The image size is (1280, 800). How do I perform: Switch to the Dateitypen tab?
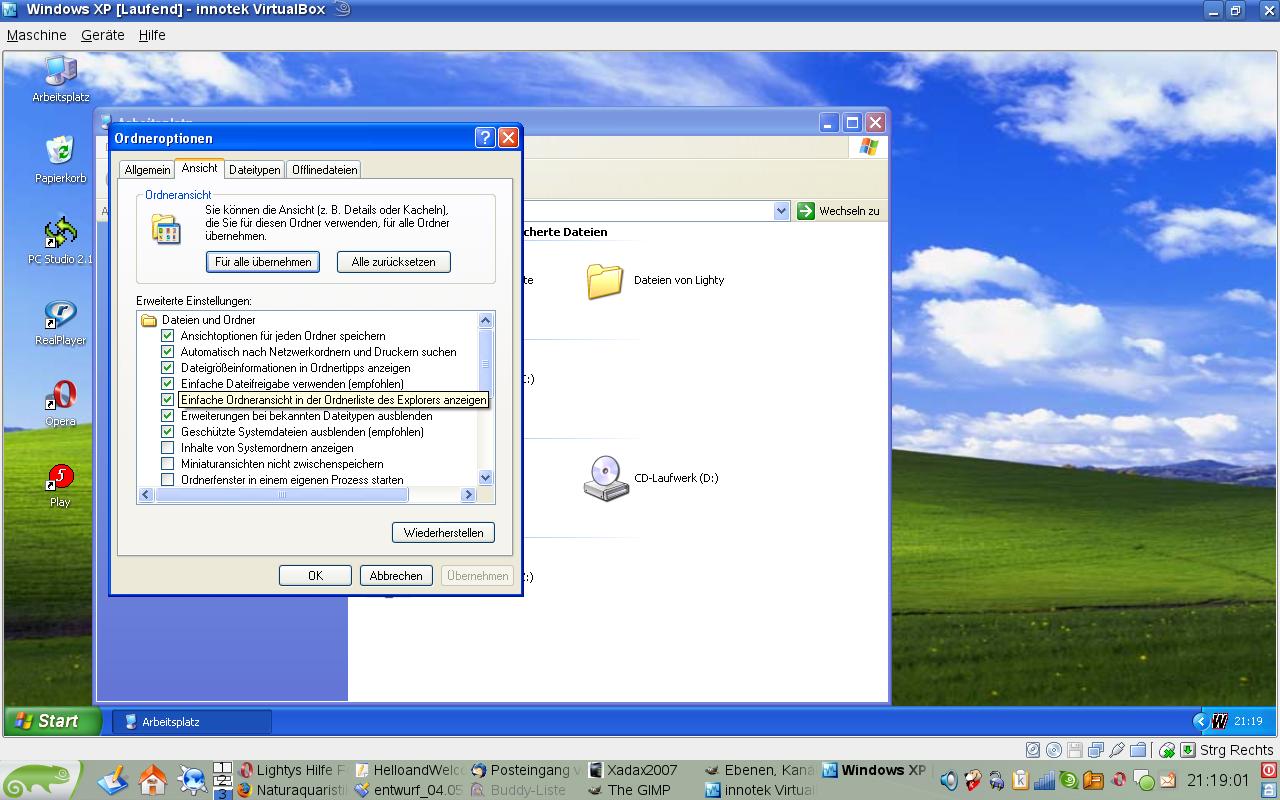click(x=254, y=170)
